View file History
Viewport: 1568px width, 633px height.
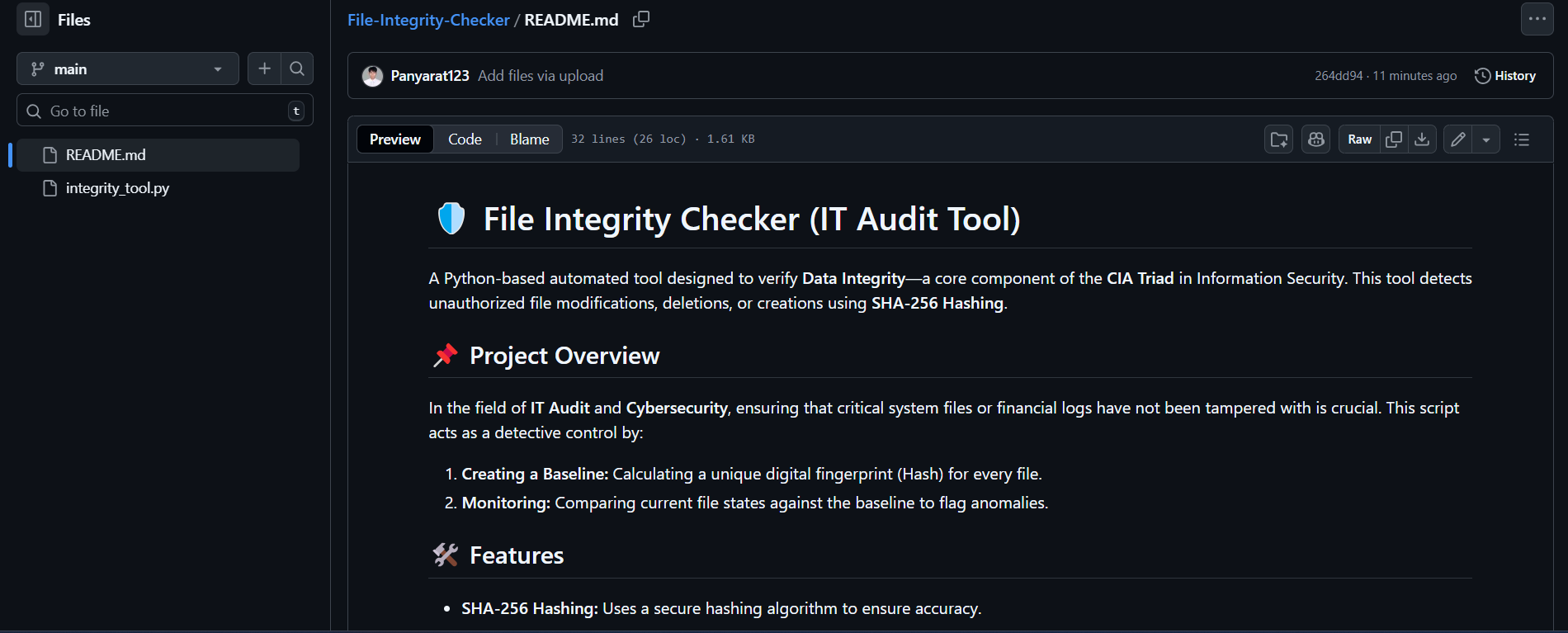(1505, 76)
